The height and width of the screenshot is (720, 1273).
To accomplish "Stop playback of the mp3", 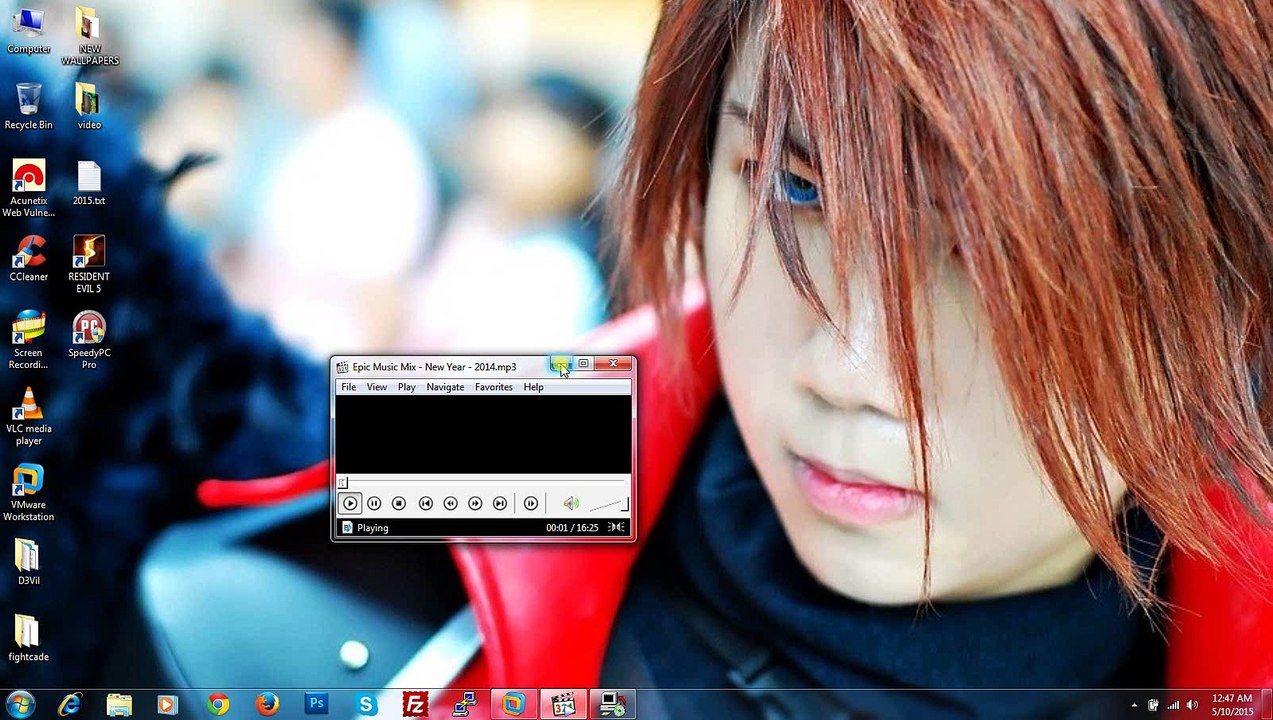I will 399,504.
